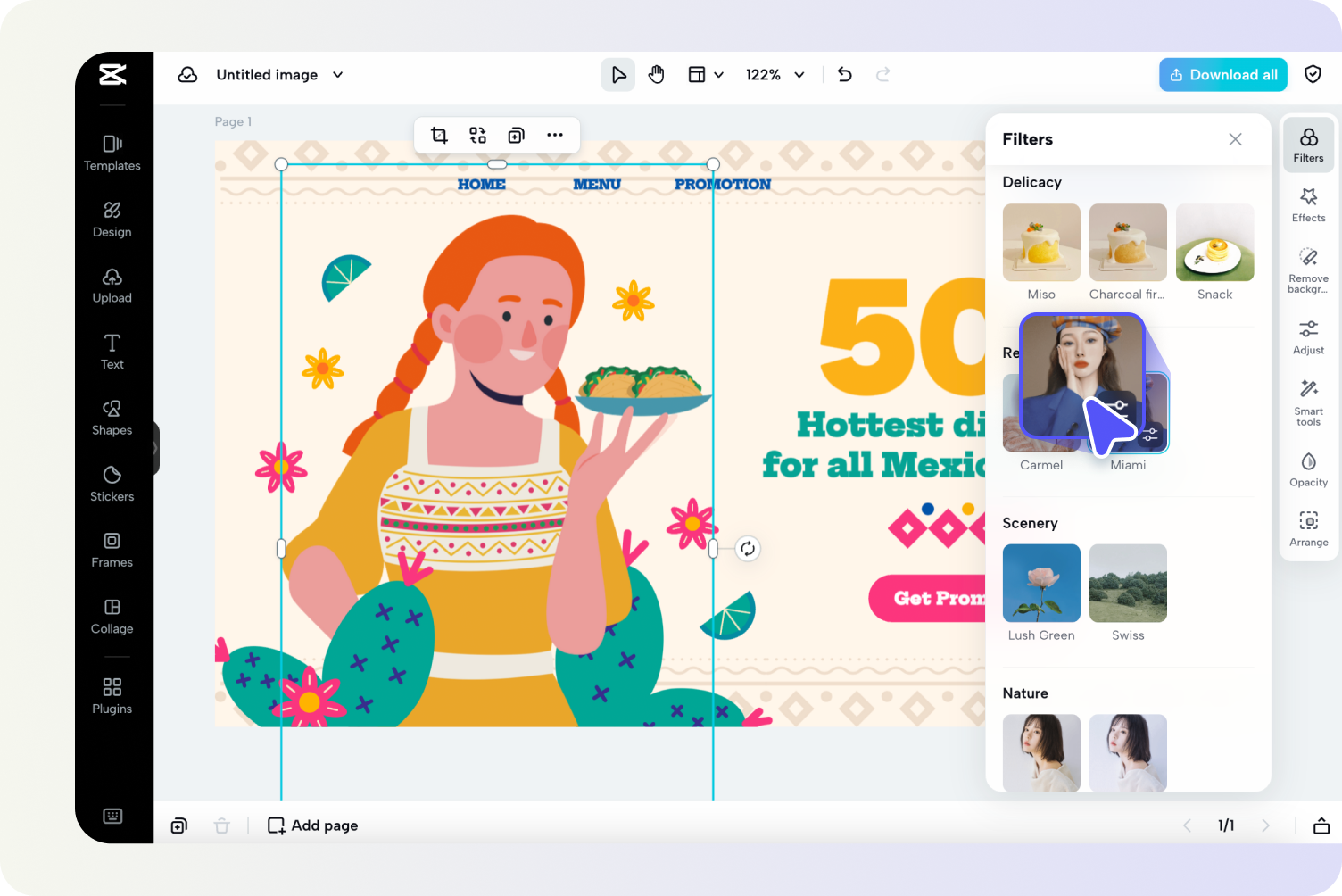Open the Templates tab in sidebar
Screen dimensions: 1342x896
[112, 153]
